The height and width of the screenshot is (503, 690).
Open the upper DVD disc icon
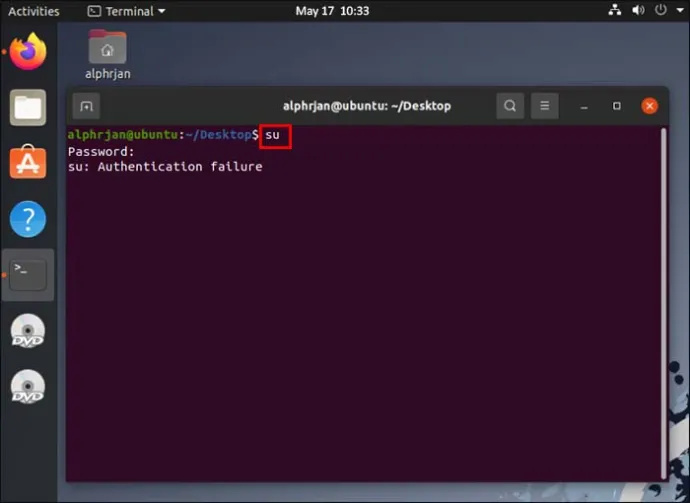pyautogui.click(x=28, y=331)
